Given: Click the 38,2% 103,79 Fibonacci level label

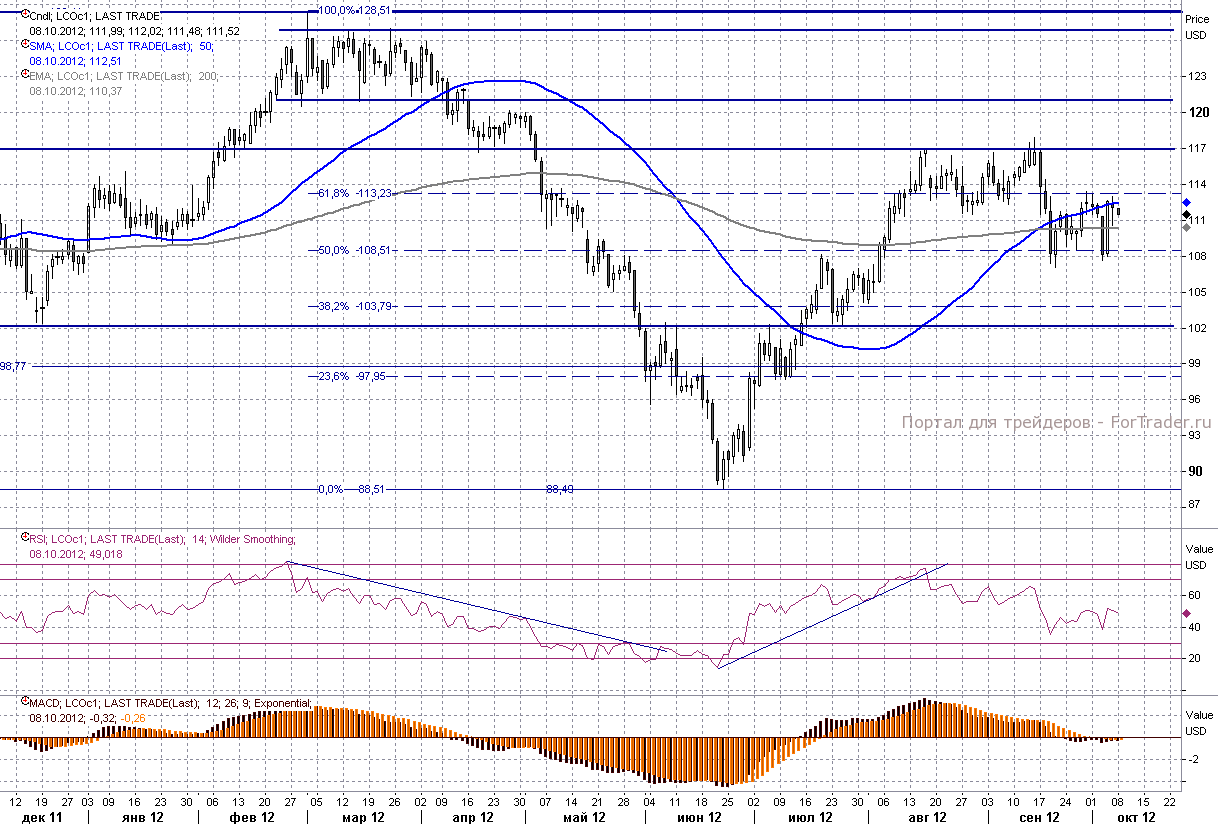Looking at the screenshot, I should [x=353, y=306].
